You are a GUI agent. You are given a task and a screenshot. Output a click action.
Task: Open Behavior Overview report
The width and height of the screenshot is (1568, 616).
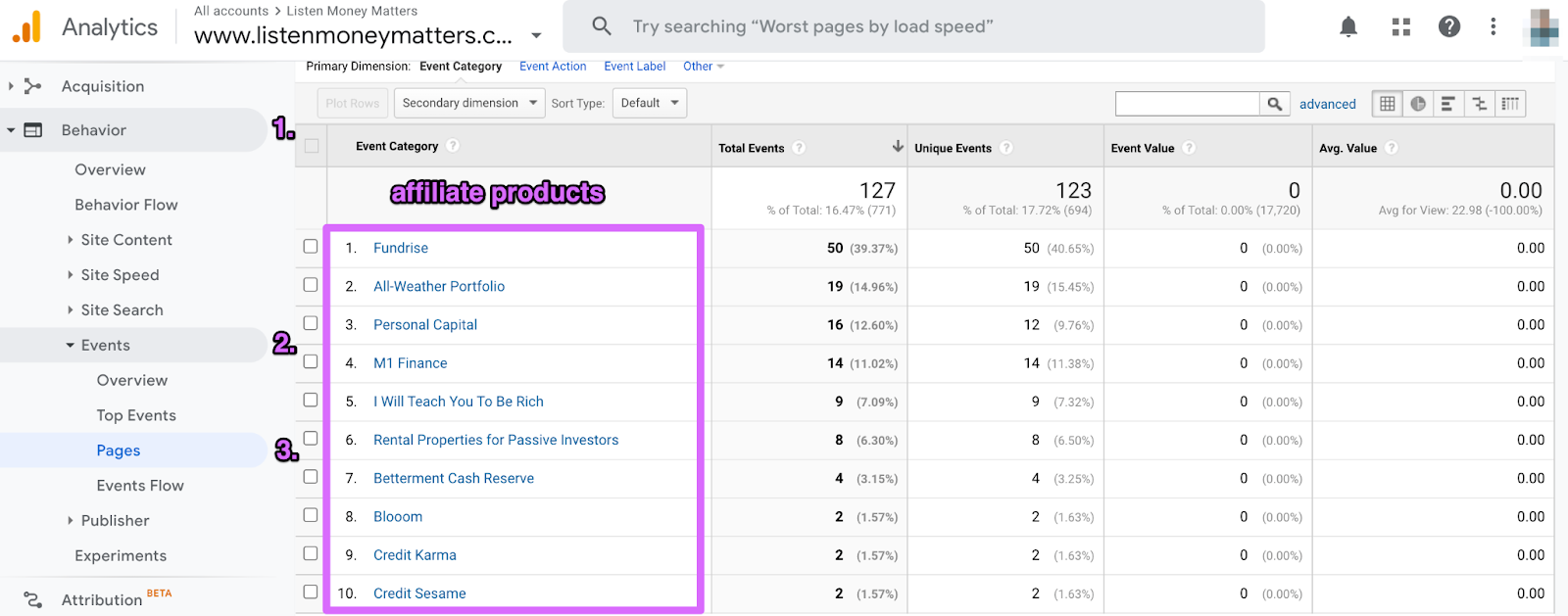point(110,169)
